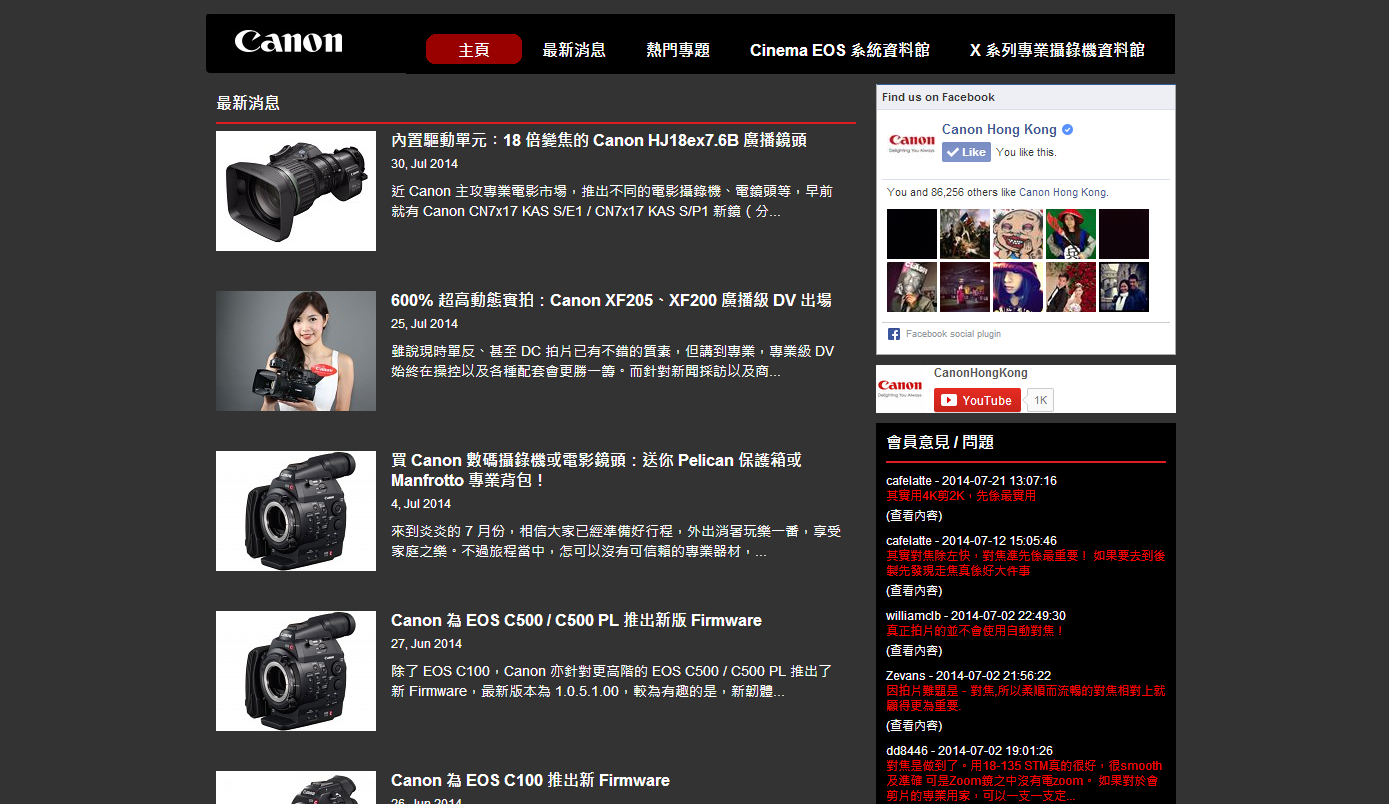Click date 25, Jul 2014
Viewport: 1389px width, 804px height.
point(424,324)
